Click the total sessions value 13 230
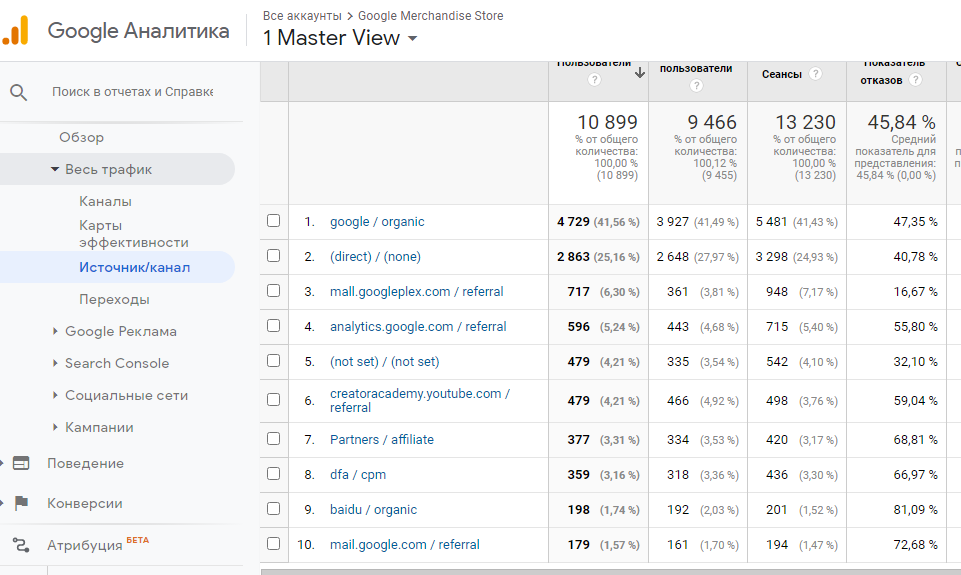Screen dimensions: 961x575 click(805, 122)
